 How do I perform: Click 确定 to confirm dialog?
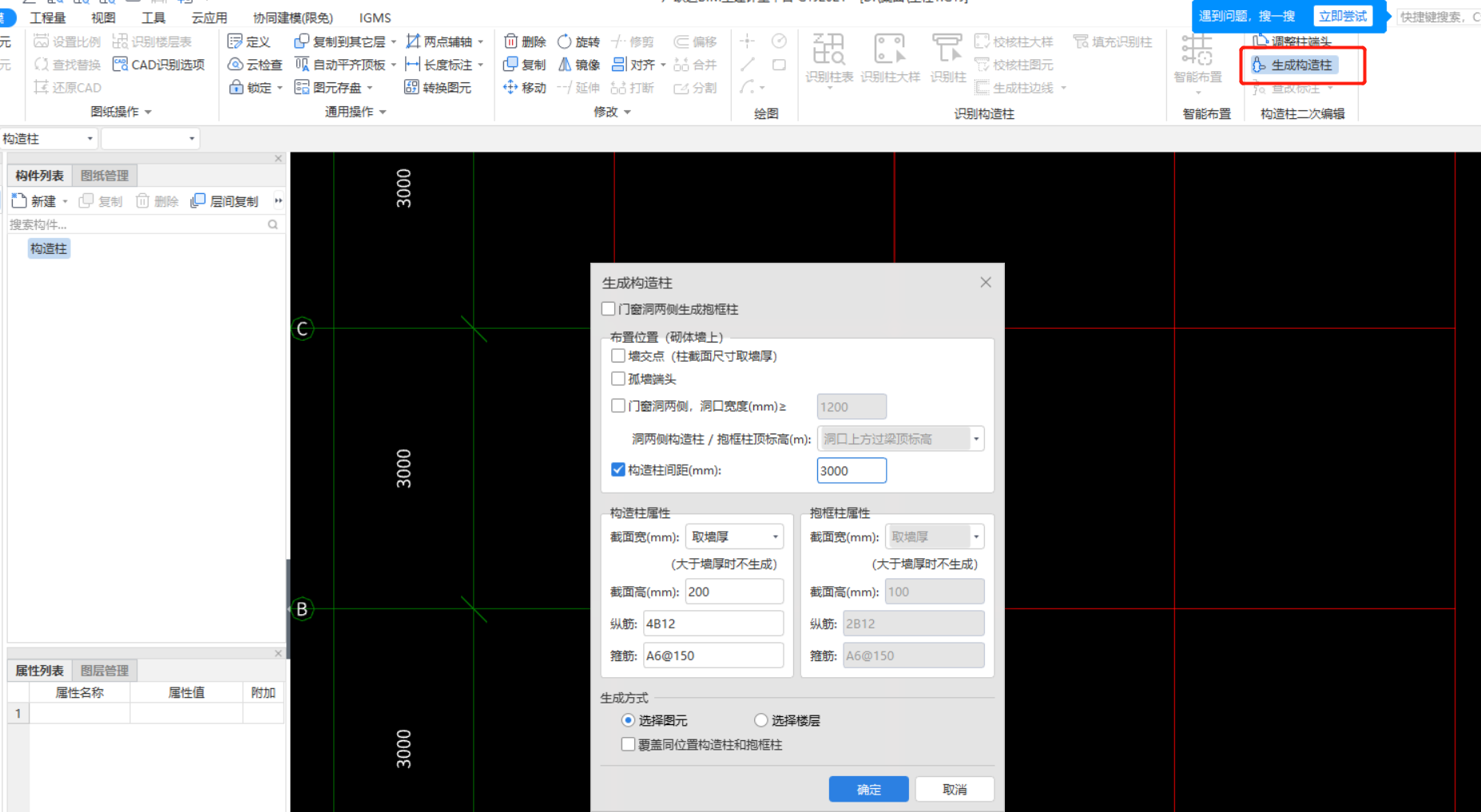(x=868, y=789)
